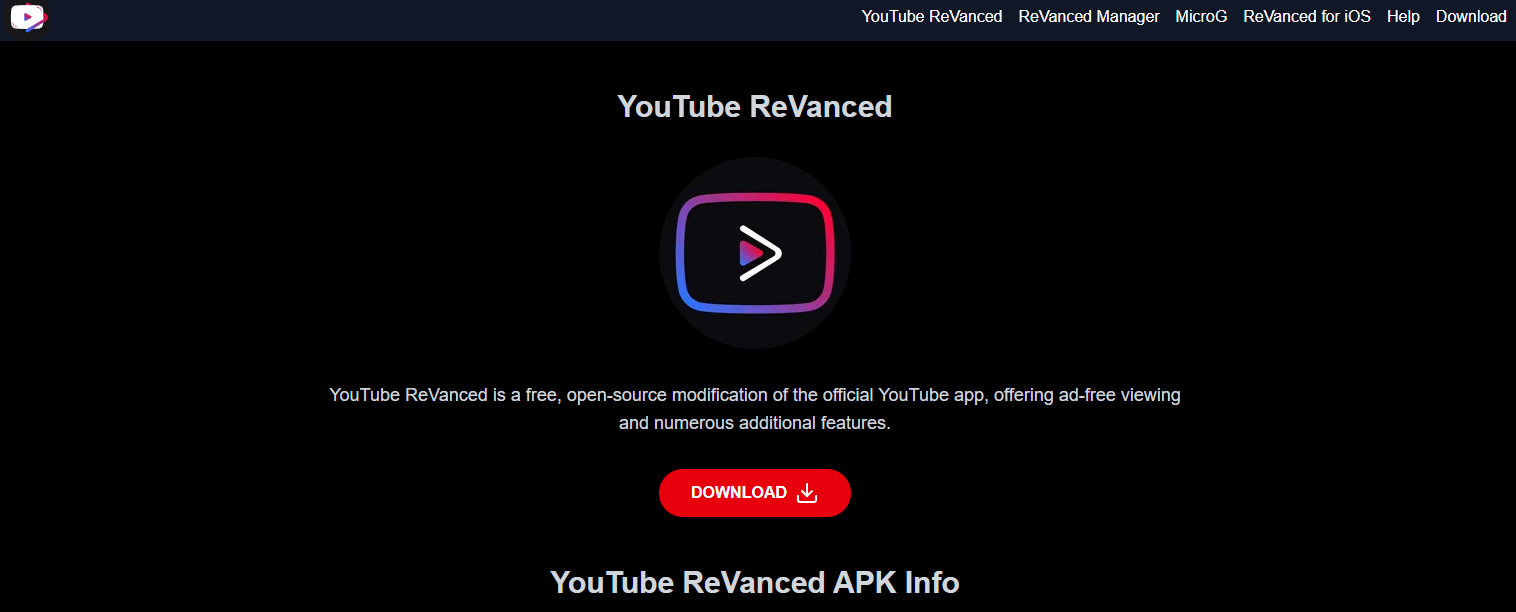Viewport: 1516px width, 612px height.
Task: Open the Help navigation link
Action: [1403, 16]
